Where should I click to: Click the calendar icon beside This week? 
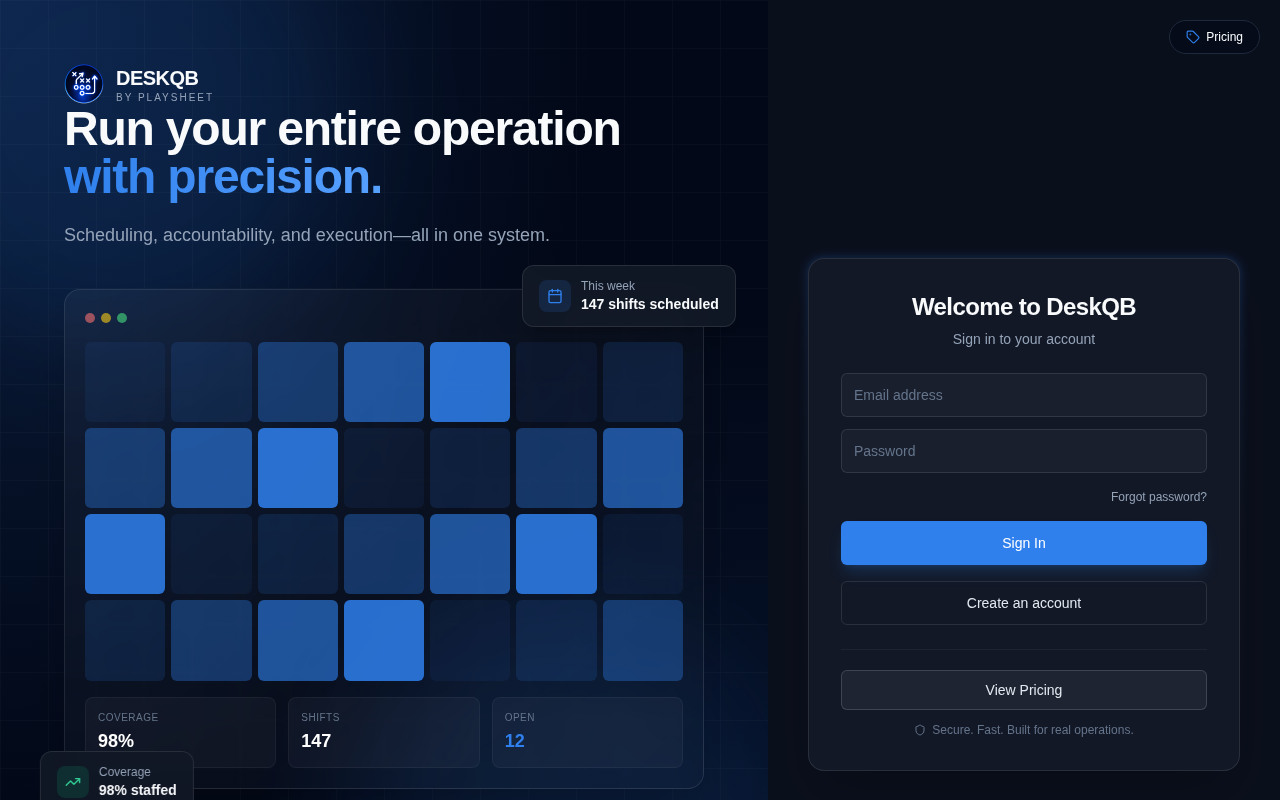555,296
